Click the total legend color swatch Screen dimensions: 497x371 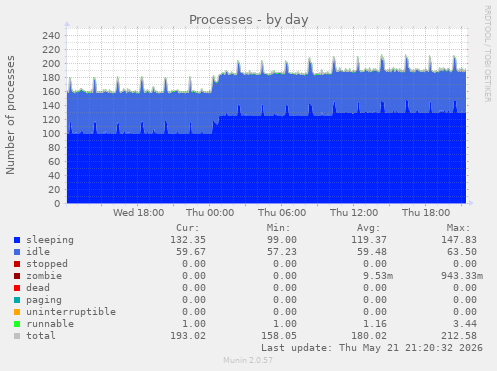click(17, 336)
